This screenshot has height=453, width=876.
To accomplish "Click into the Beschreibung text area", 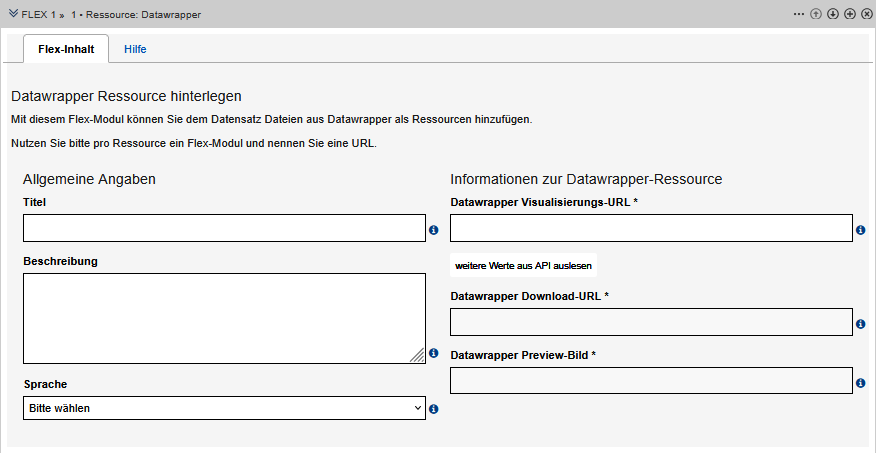I will click(225, 318).
